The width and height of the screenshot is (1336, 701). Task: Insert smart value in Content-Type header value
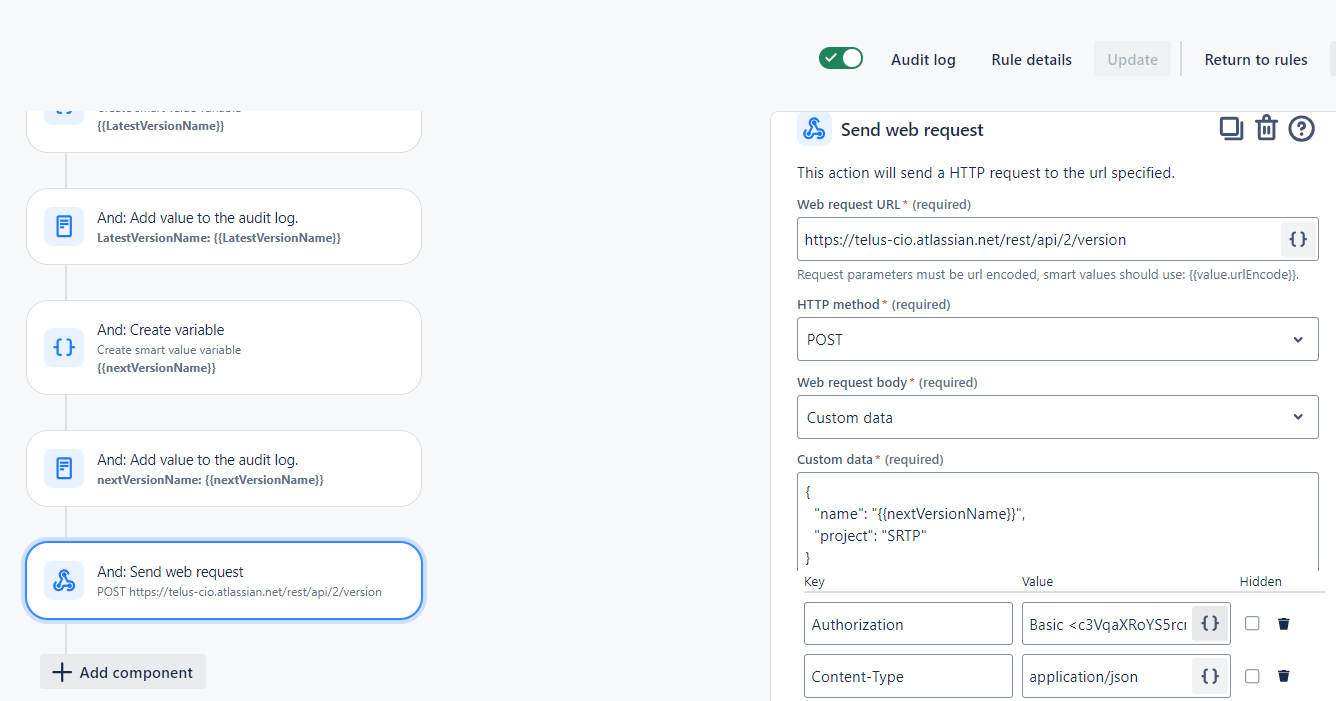pyautogui.click(x=1210, y=676)
